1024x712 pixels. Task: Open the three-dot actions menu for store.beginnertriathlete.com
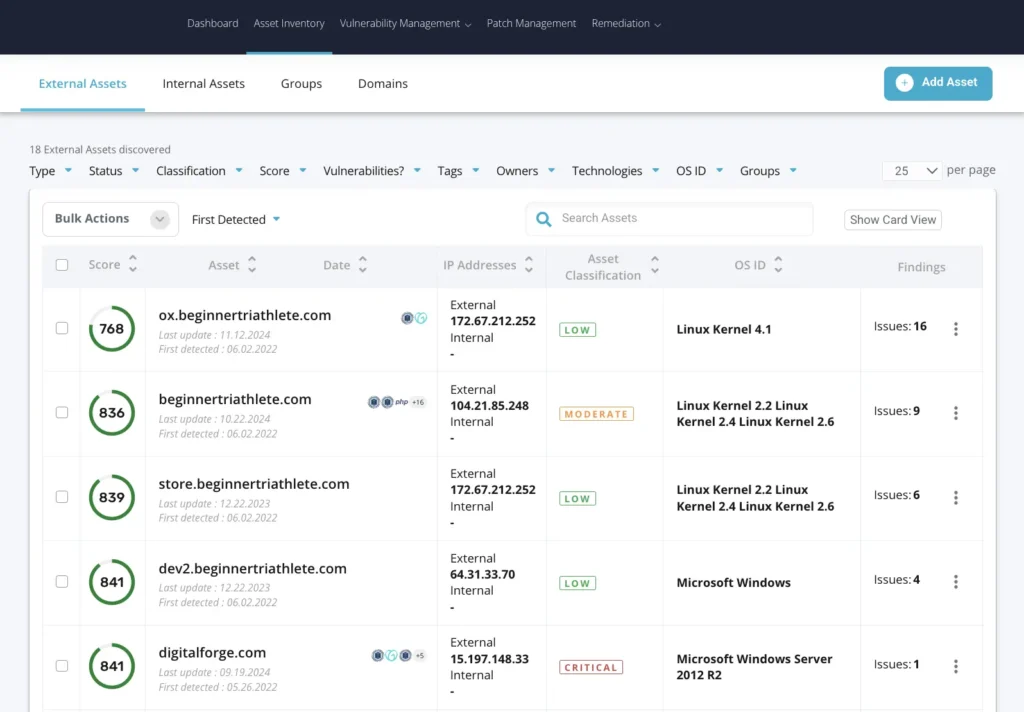coord(956,497)
